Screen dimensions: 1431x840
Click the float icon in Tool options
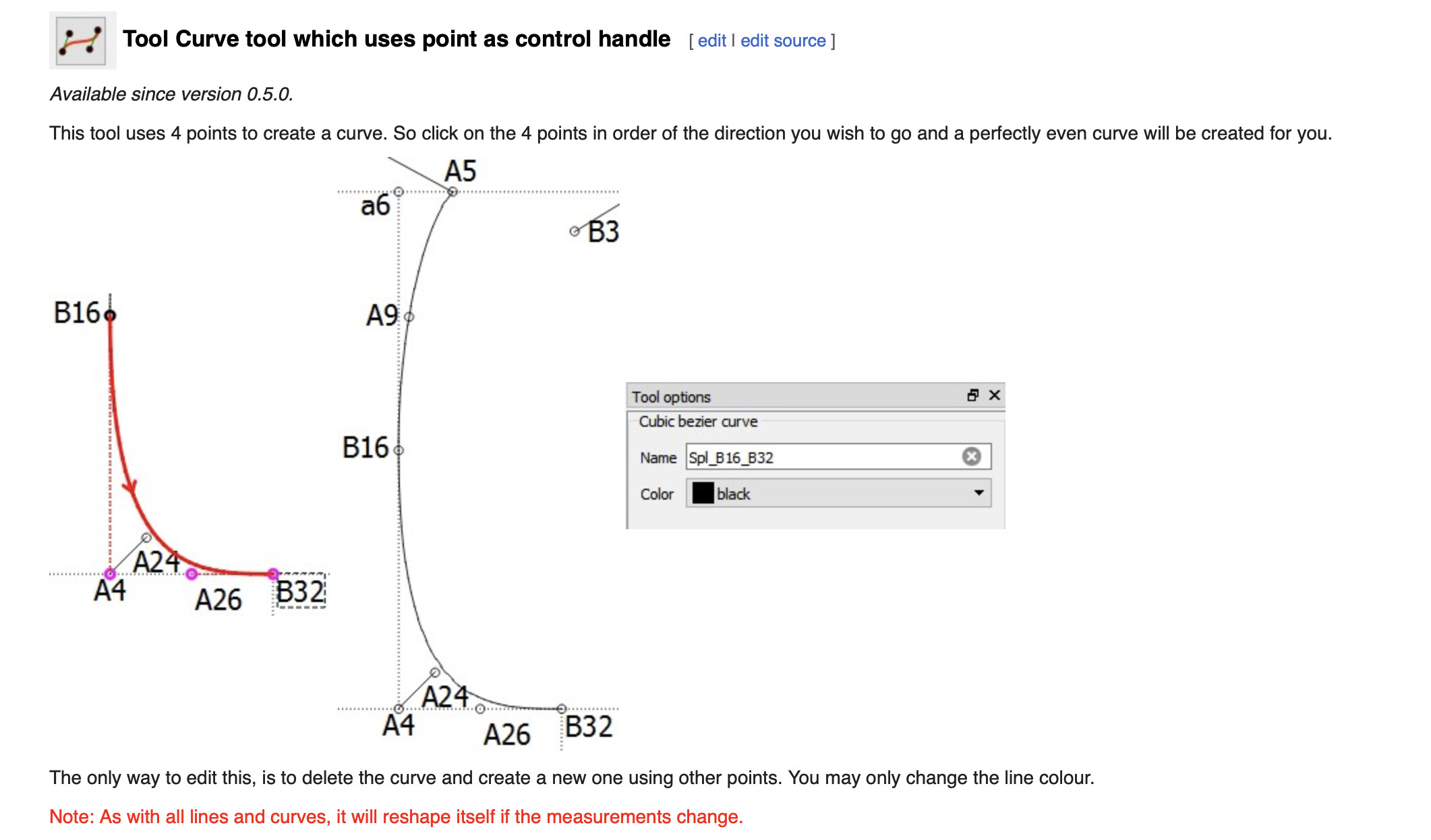(972, 396)
